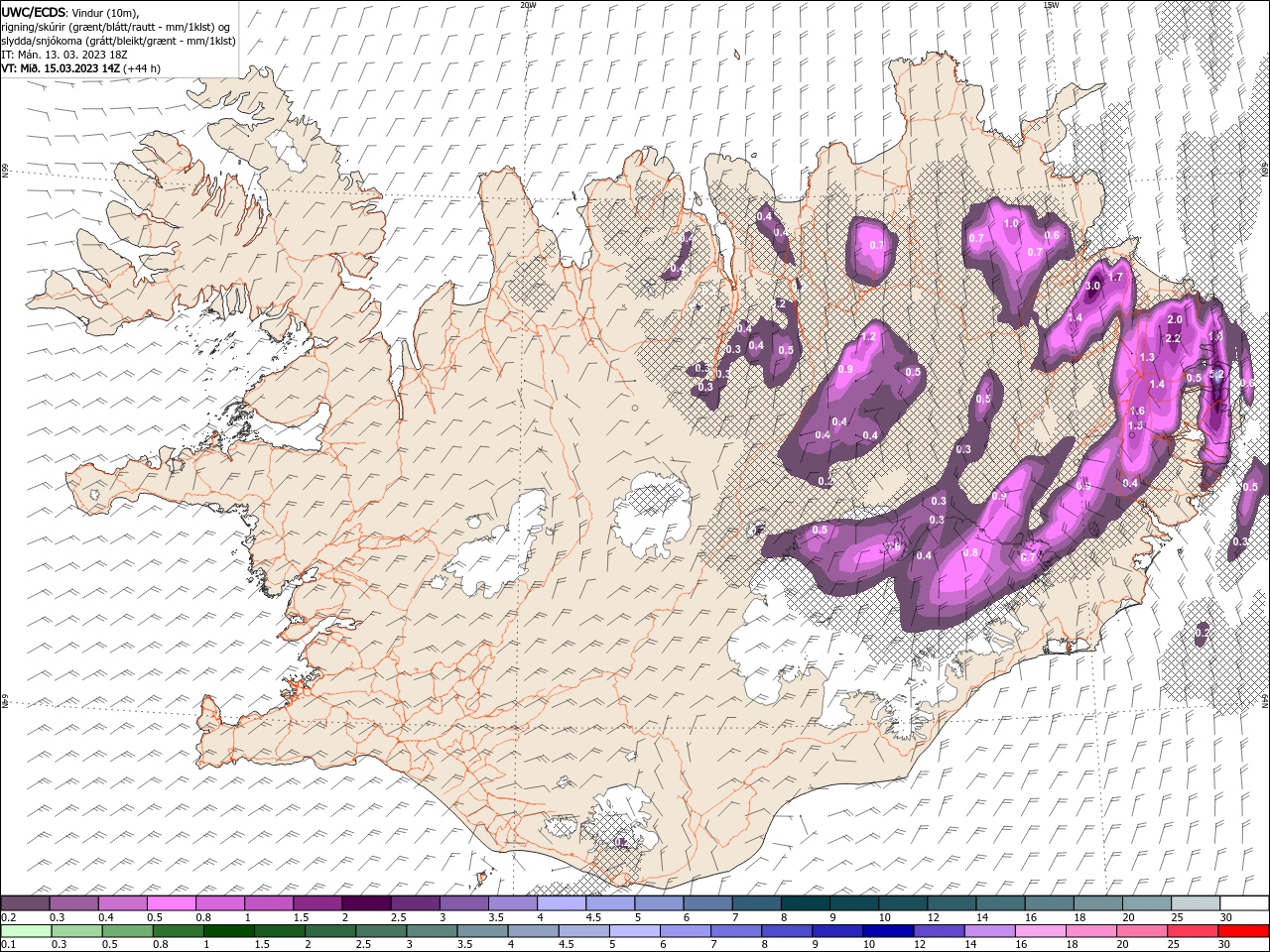The image size is (1270, 952).
Task: Click the white swatch right of top-row 30
Action: point(1244,903)
